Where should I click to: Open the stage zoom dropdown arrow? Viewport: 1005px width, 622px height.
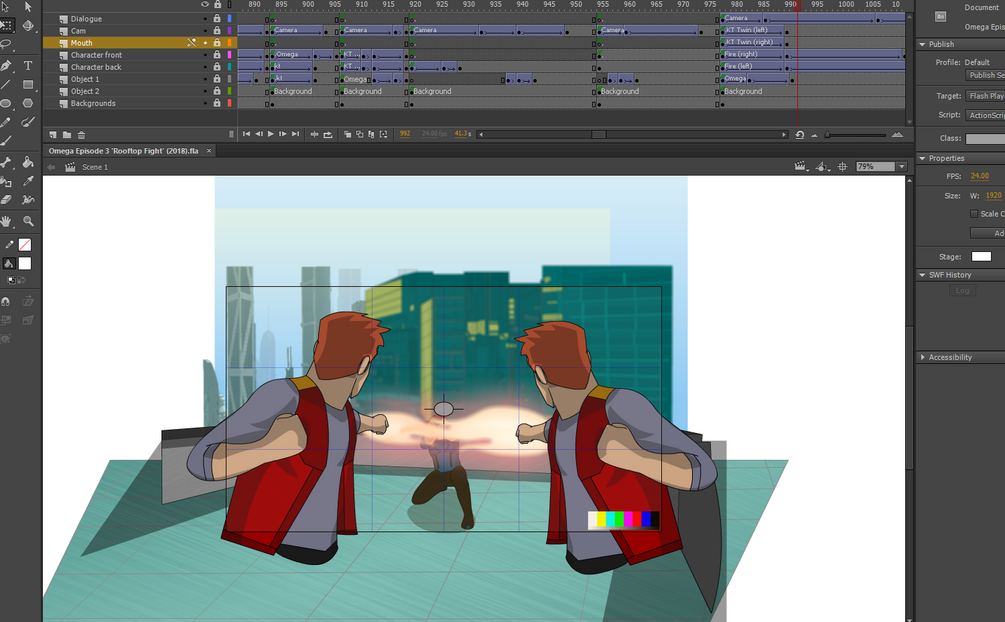(902, 167)
